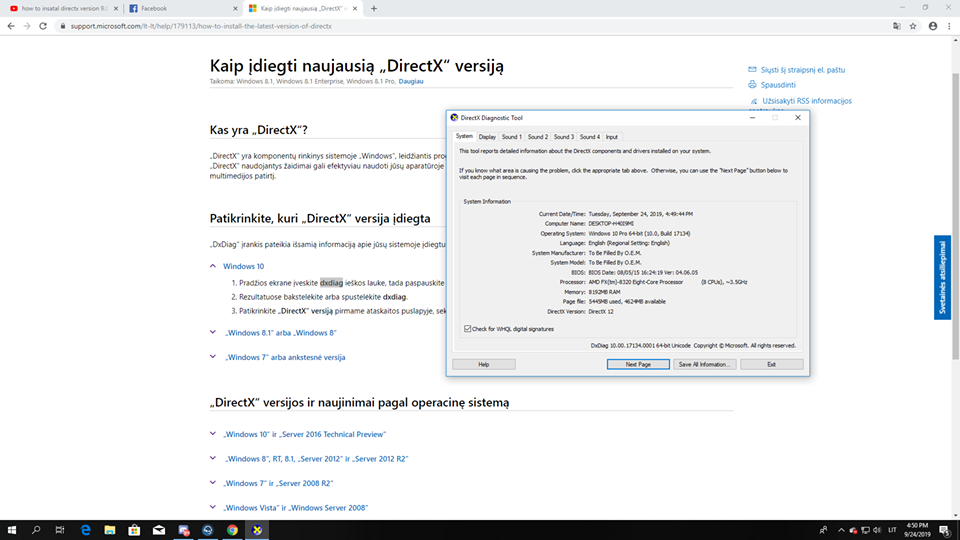
Task: Switch to the YouTube how to install directx tab
Action: [x=63, y=9]
